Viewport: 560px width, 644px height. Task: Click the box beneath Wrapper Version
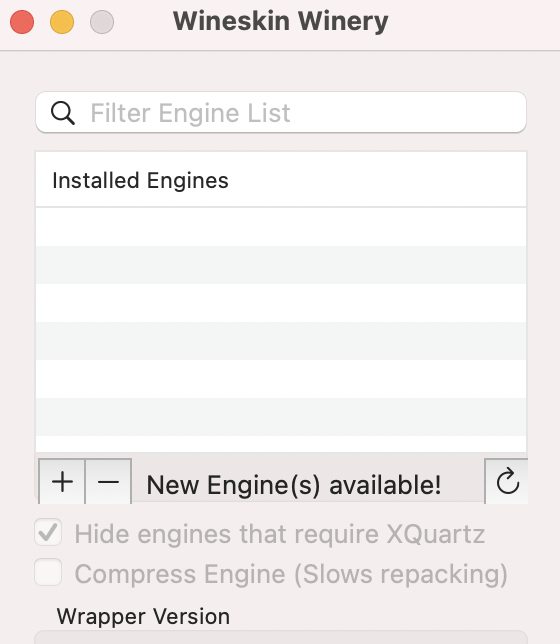(281, 637)
